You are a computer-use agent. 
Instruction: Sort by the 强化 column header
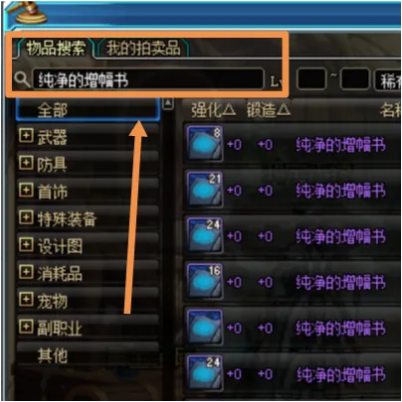point(213,110)
